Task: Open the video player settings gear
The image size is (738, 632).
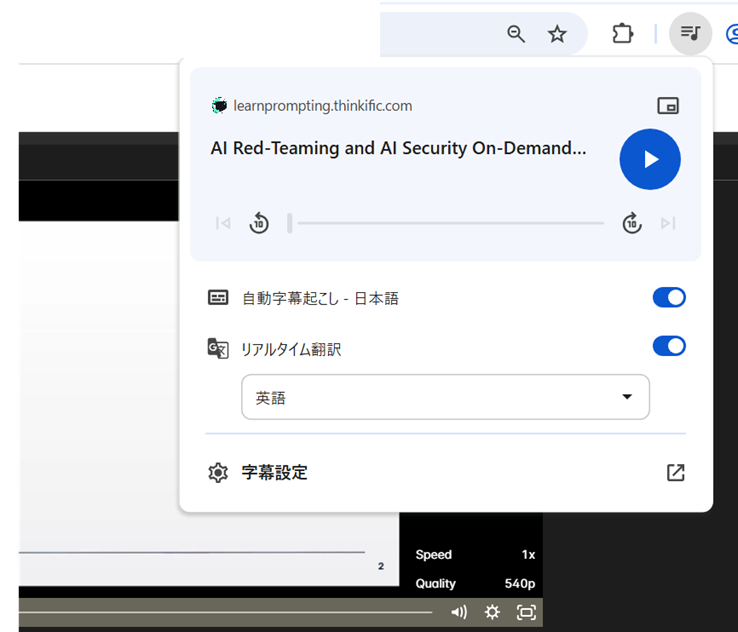Action: [x=492, y=612]
